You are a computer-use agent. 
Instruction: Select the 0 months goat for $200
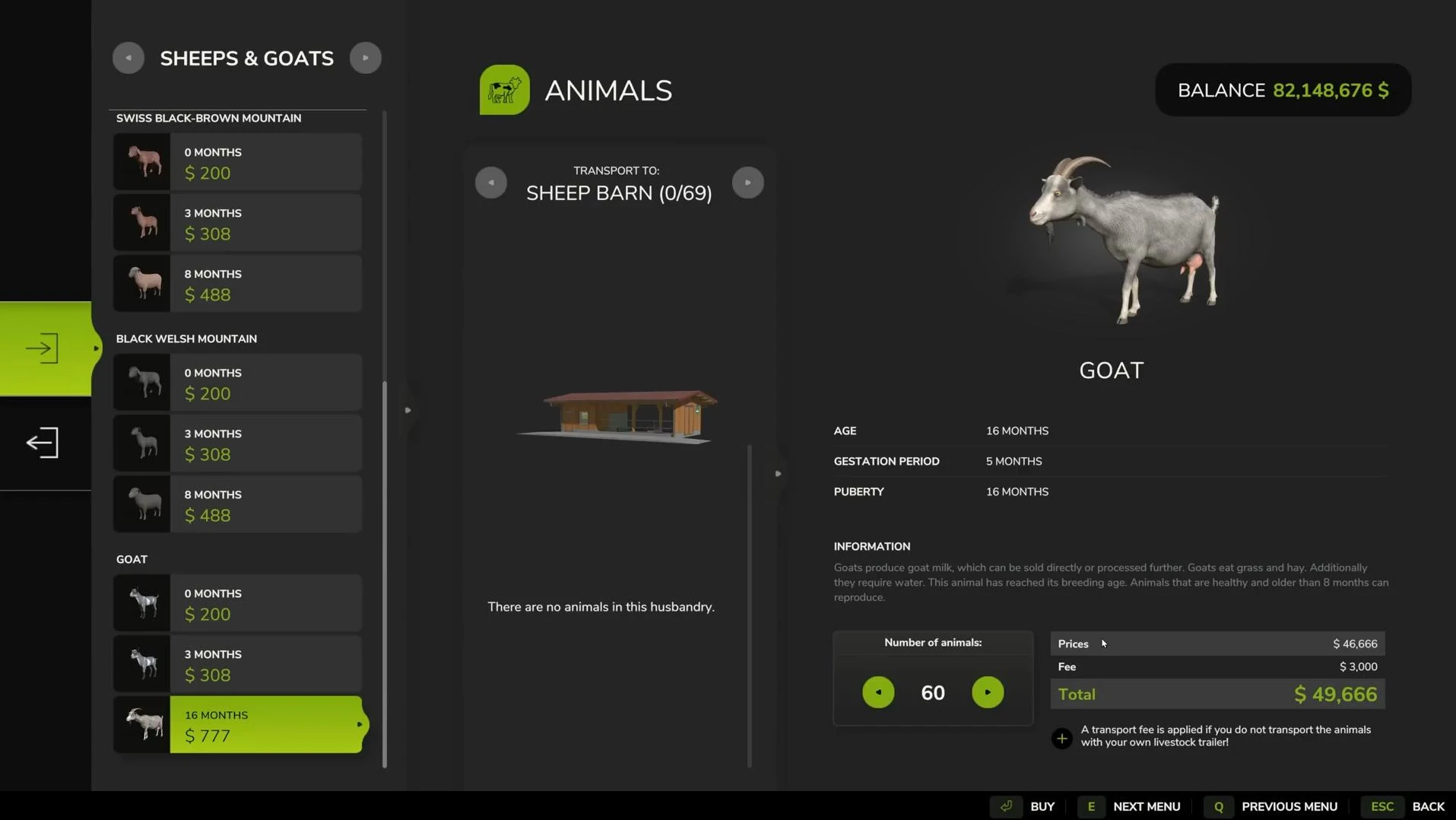[x=238, y=603]
